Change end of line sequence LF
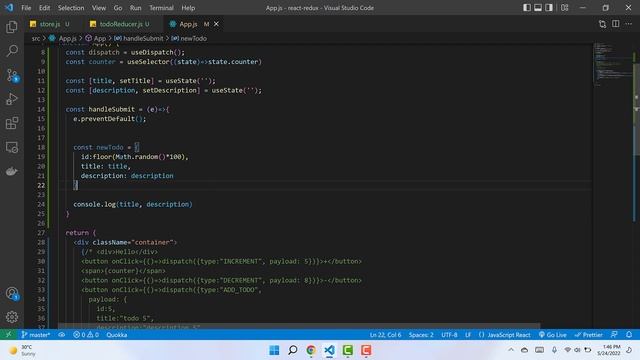640x360 pixels. [468, 335]
